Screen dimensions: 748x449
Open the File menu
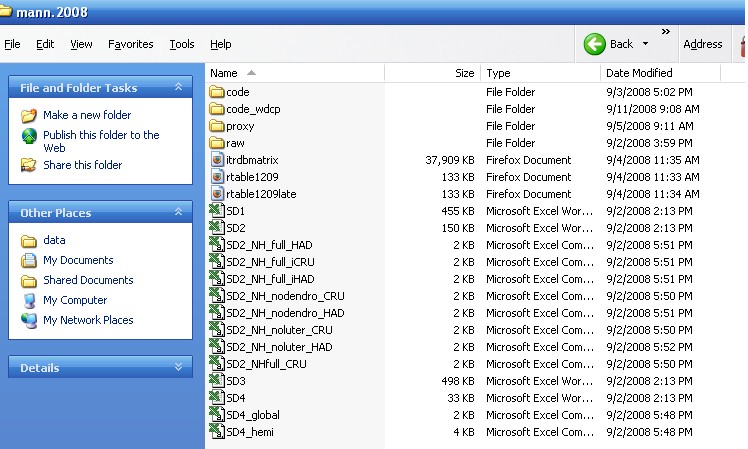pyautogui.click(x=12, y=44)
